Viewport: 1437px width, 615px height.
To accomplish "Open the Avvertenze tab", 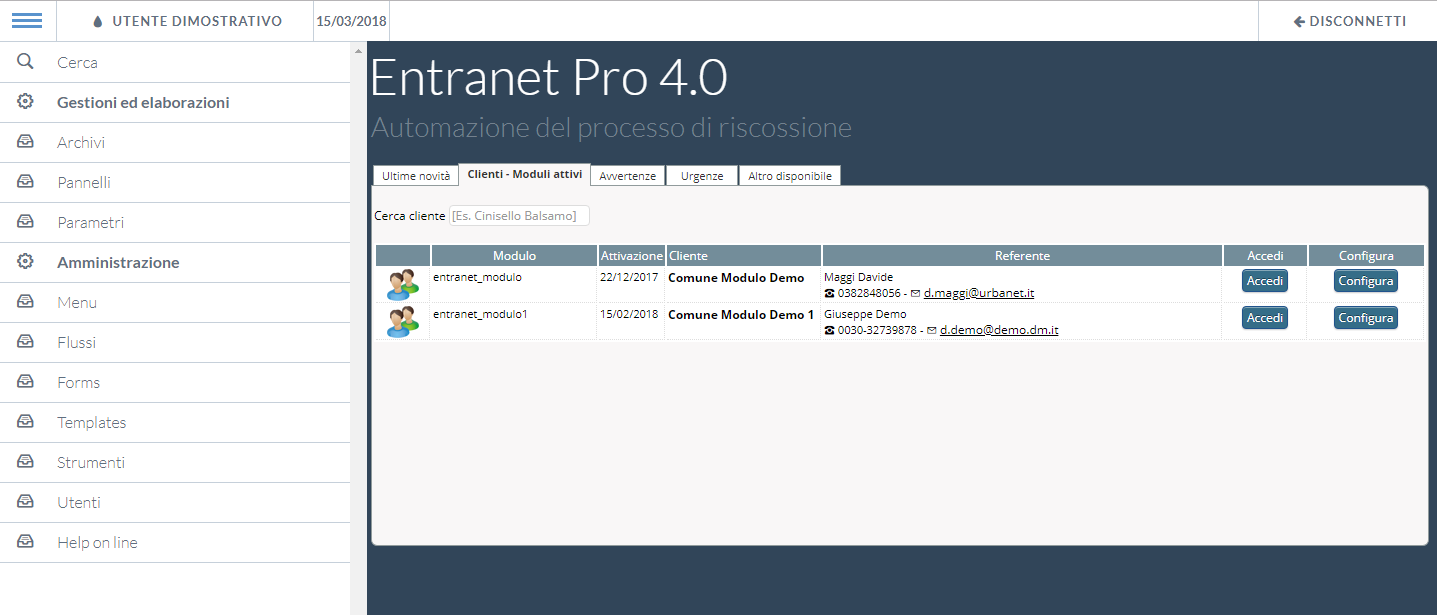I will (627, 176).
